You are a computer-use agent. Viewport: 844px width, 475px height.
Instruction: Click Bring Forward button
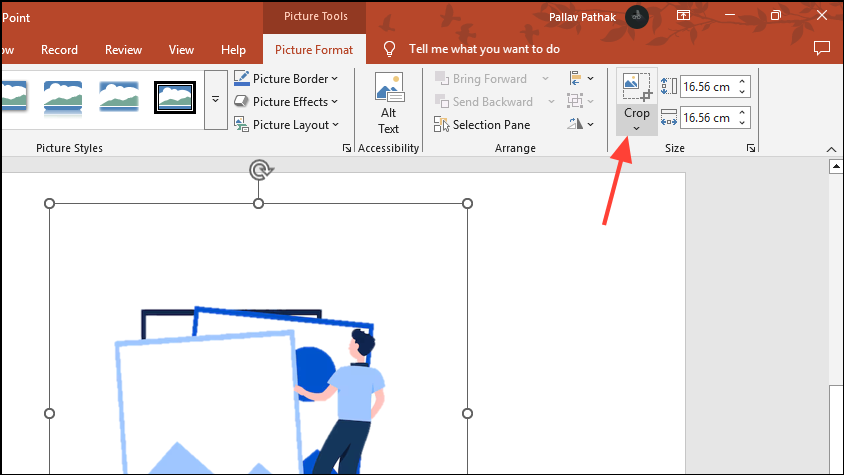[x=481, y=79]
